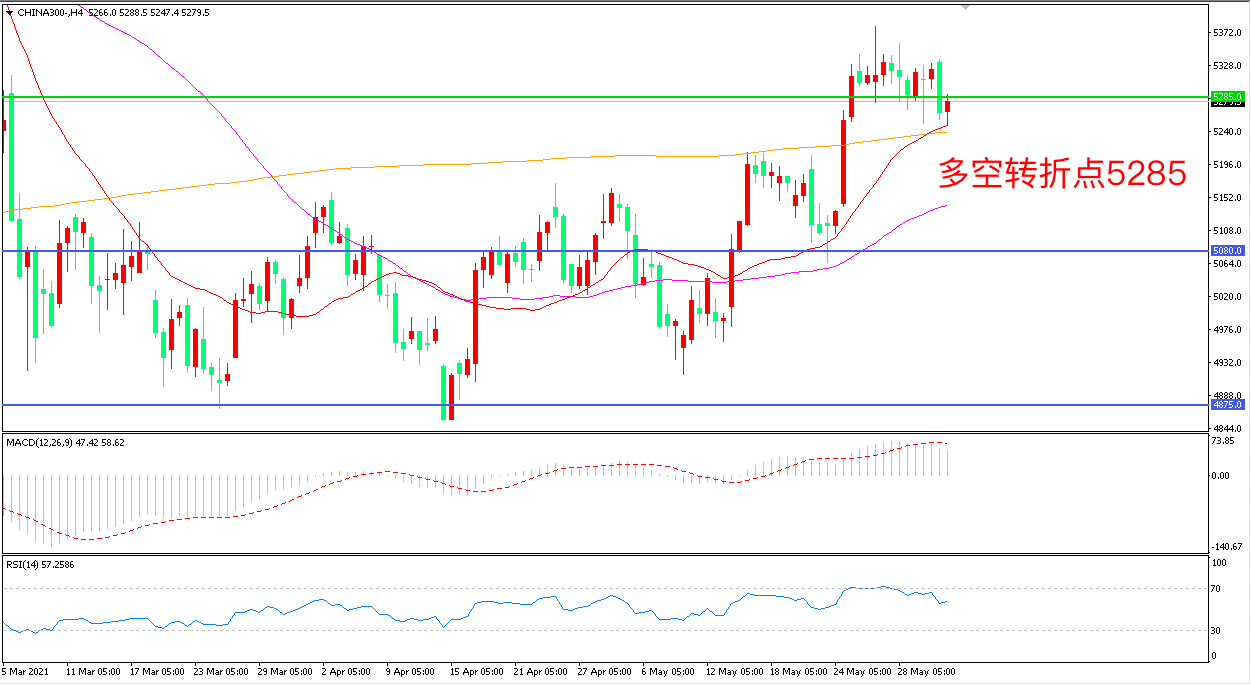
Task: Click the red-green candle pair touching 4875 line
Action: coord(447,394)
